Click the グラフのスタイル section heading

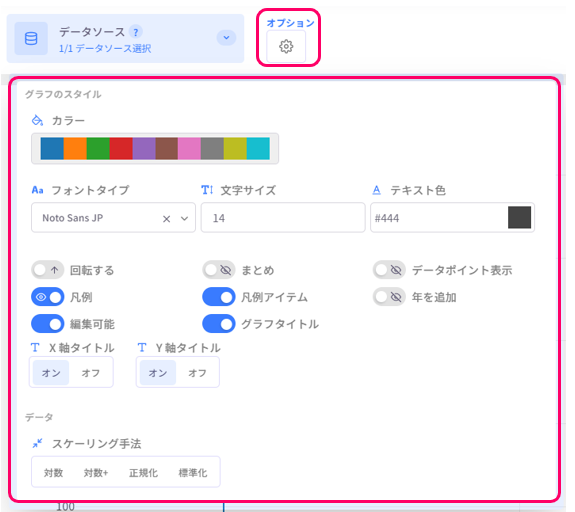(x=63, y=94)
